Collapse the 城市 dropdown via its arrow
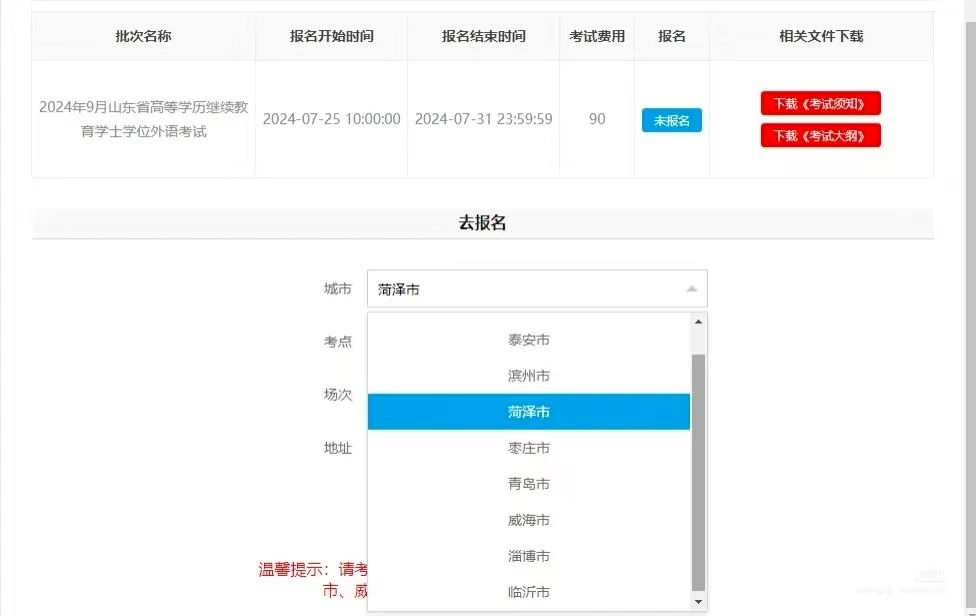 (x=692, y=289)
